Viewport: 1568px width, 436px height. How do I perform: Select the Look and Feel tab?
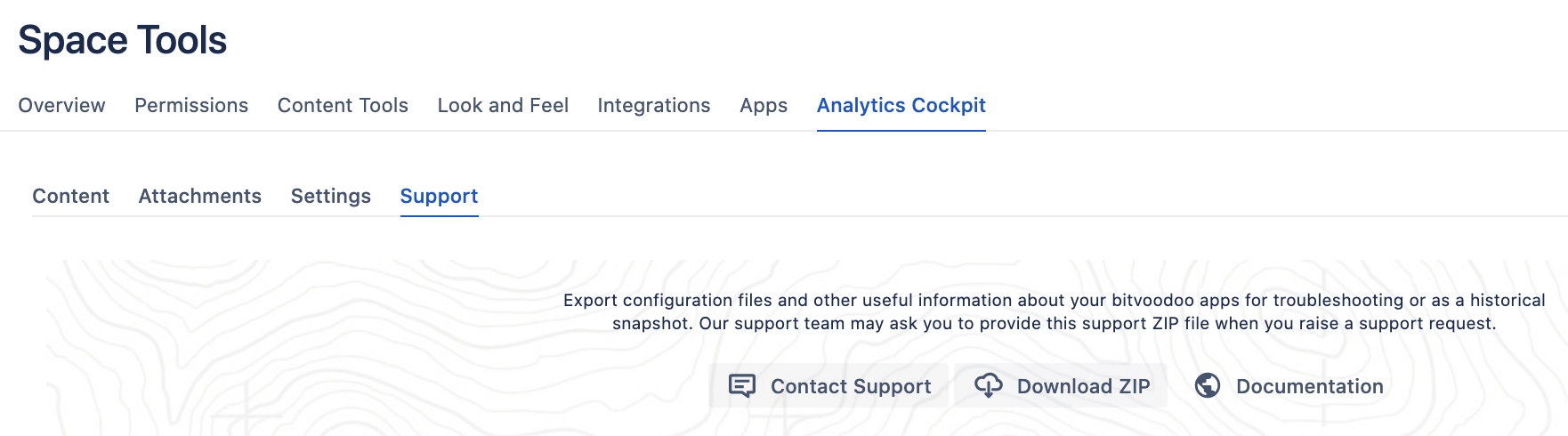503,105
